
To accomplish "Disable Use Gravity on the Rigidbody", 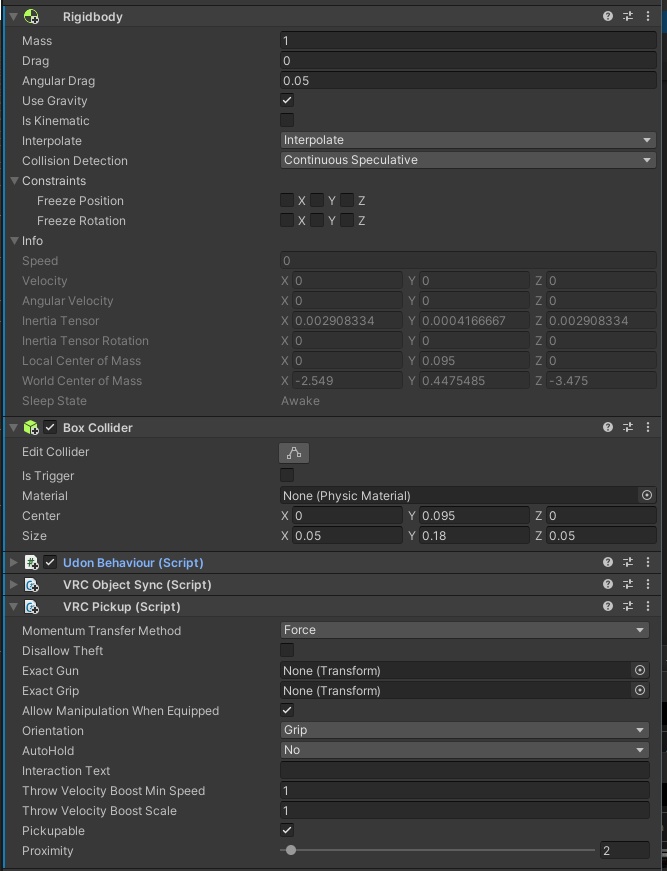I will (x=286, y=100).
